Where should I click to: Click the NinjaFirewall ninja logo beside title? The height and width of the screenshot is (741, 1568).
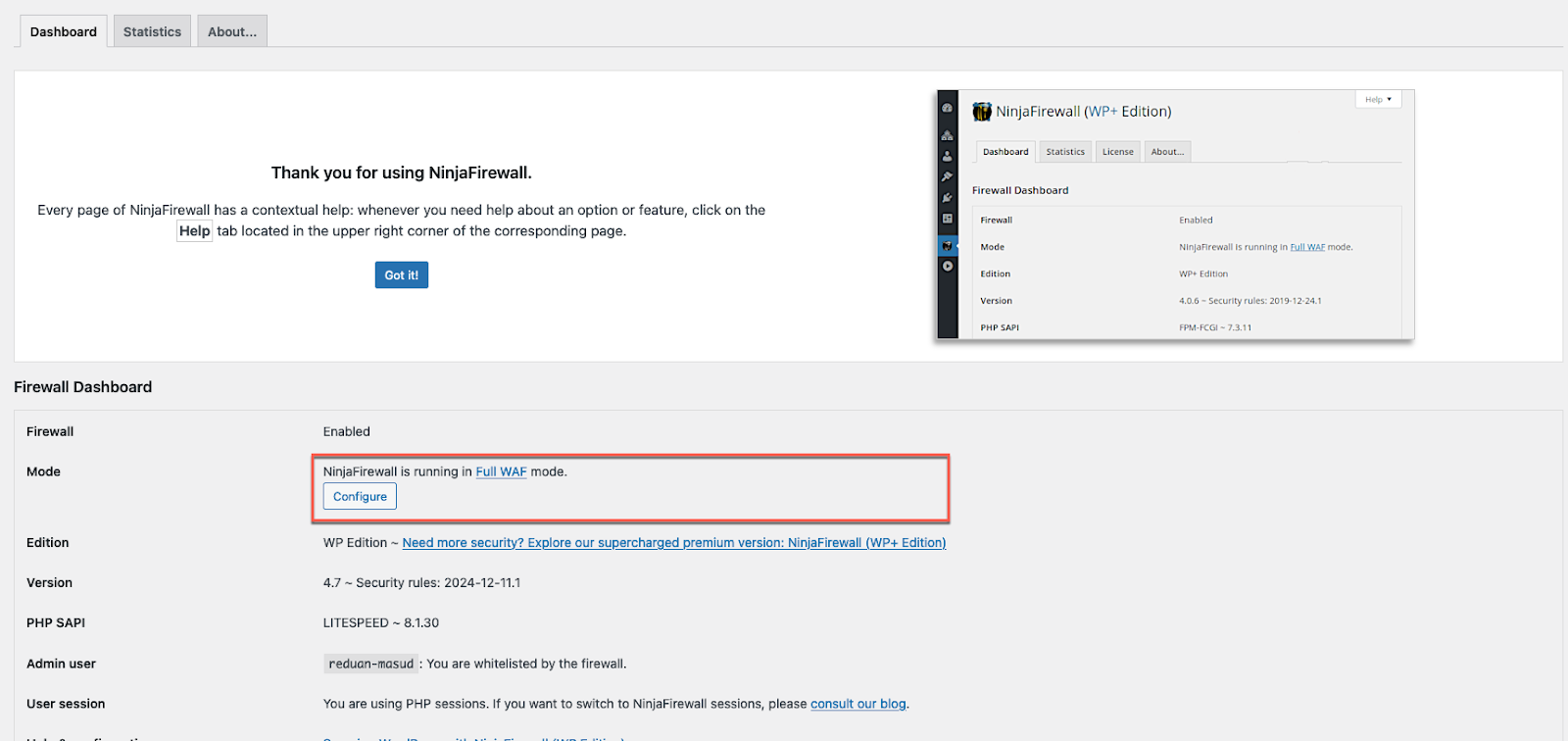coord(982,112)
